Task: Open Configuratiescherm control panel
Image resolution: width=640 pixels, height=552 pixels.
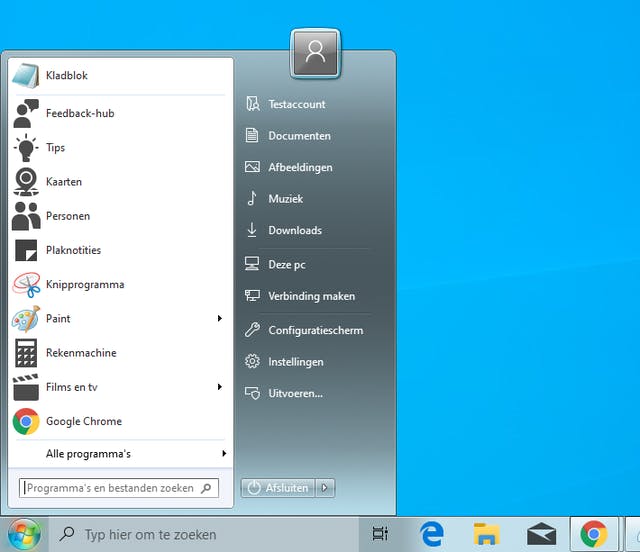Action: point(315,330)
